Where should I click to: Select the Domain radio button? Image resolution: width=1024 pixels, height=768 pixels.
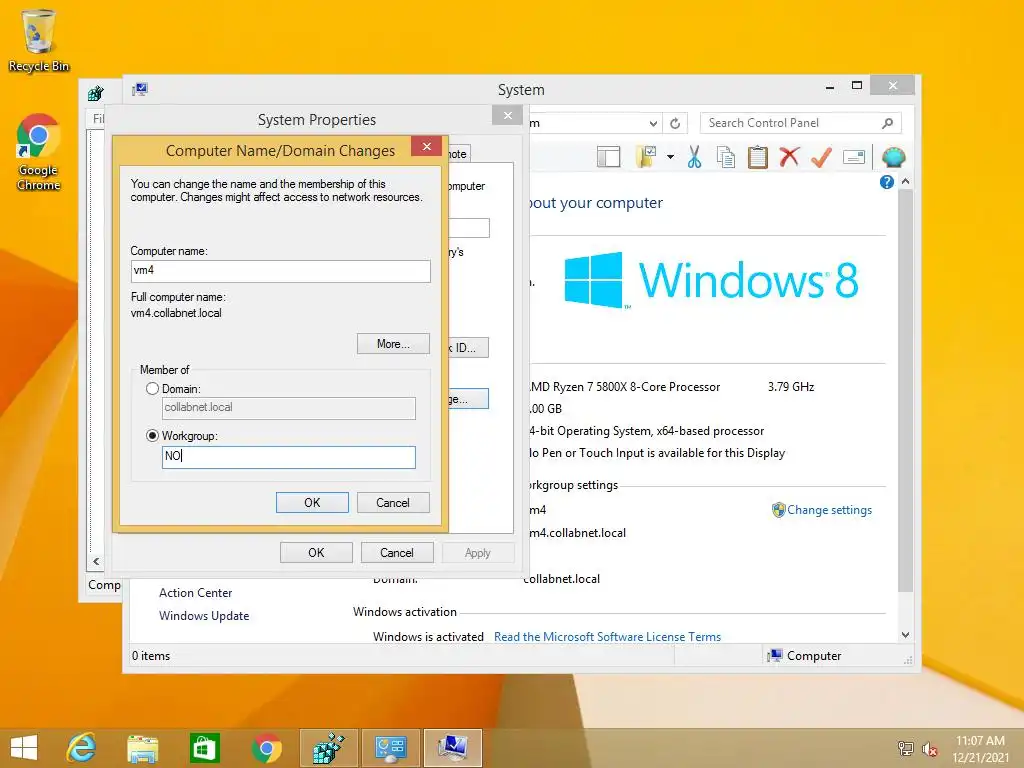(x=152, y=389)
